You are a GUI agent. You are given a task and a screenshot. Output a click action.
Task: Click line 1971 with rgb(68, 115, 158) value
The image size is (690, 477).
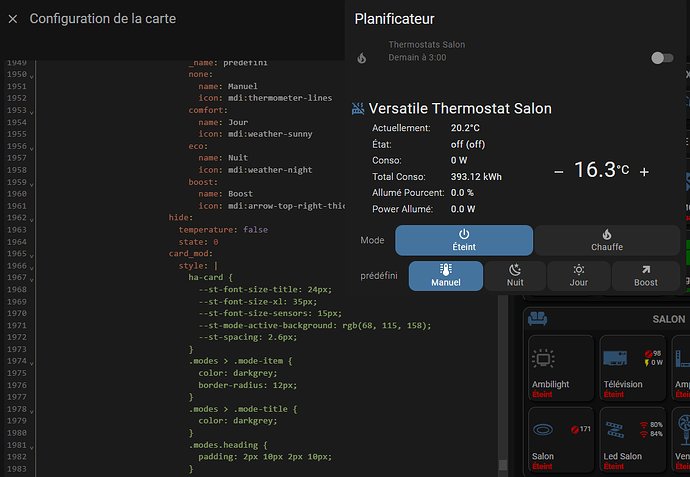tap(315, 325)
